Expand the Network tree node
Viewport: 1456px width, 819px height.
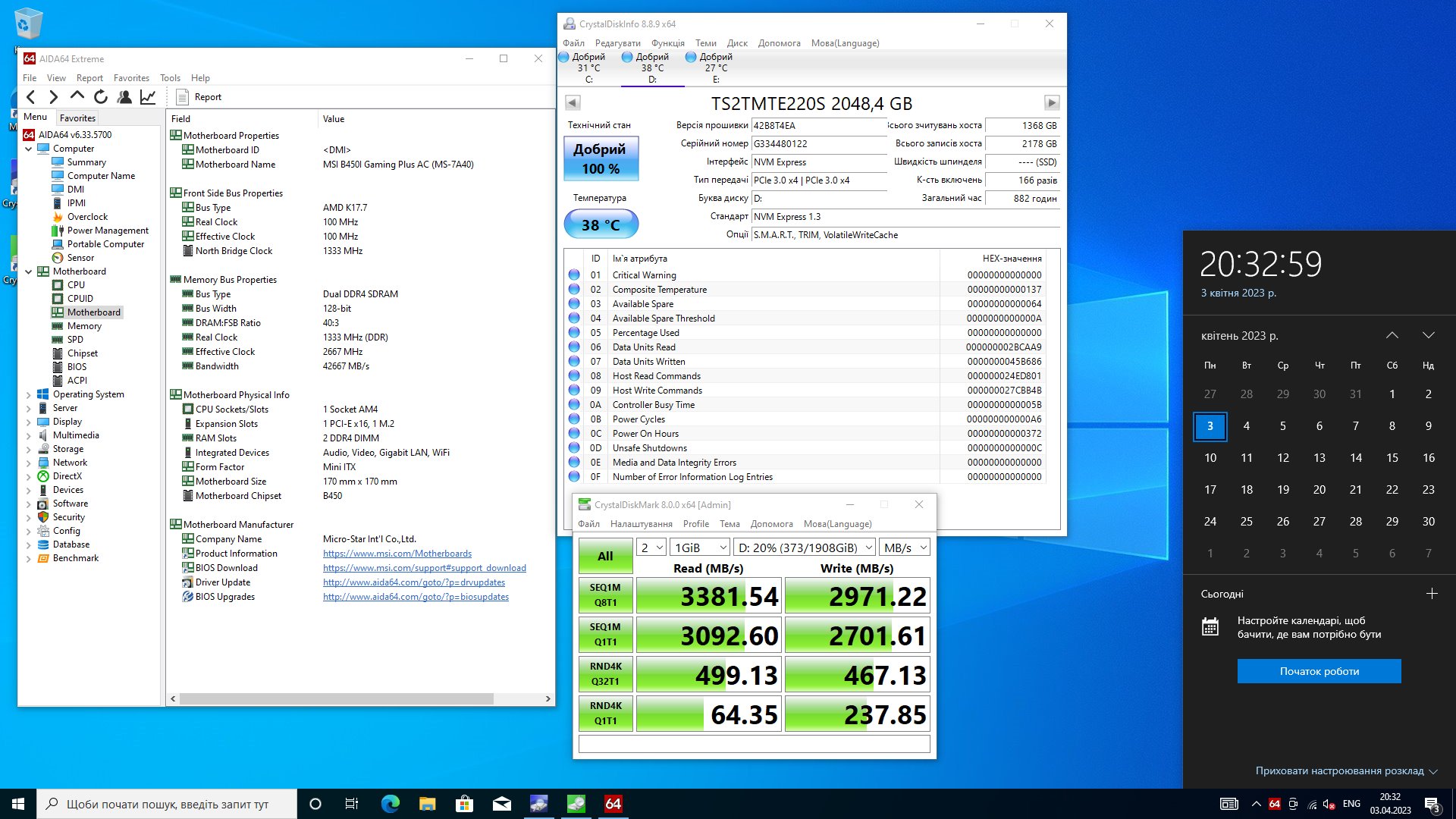coord(29,463)
